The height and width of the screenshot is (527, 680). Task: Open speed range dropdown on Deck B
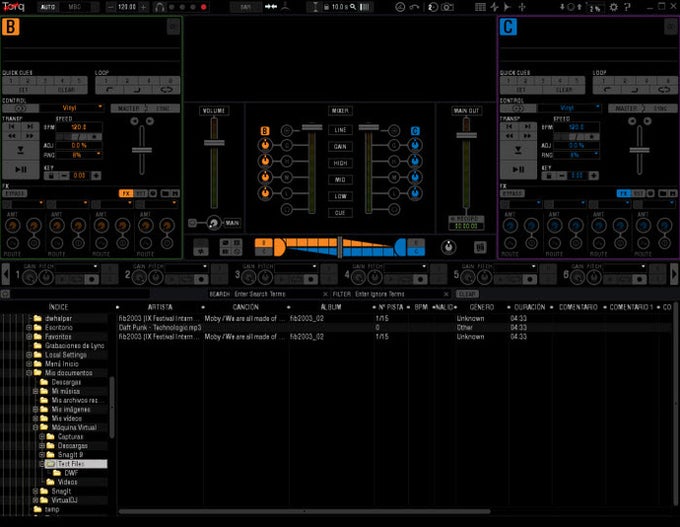click(79, 155)
